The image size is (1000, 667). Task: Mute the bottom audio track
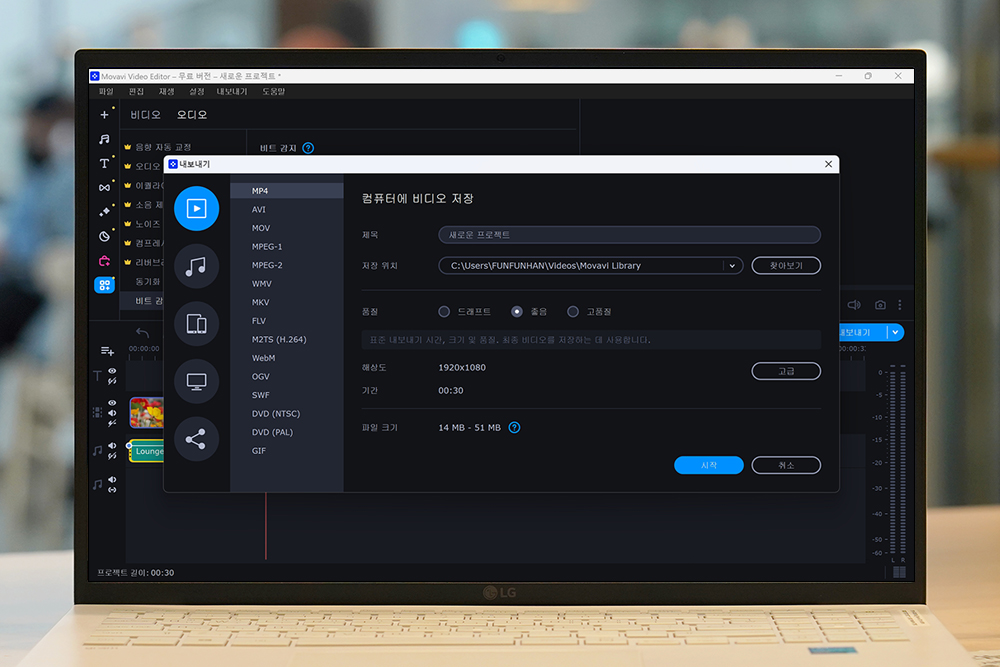click(x=112, y=480)
